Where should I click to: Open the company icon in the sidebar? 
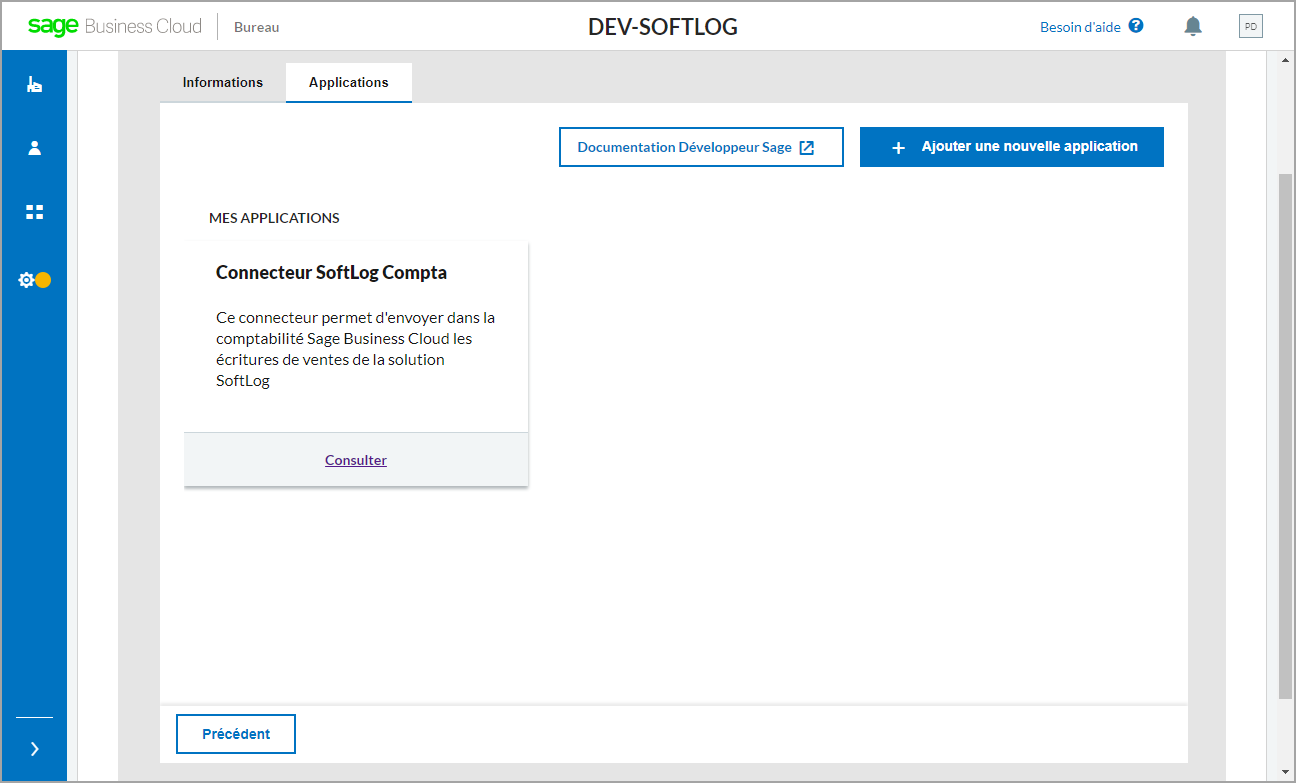(x=34, y=85)
